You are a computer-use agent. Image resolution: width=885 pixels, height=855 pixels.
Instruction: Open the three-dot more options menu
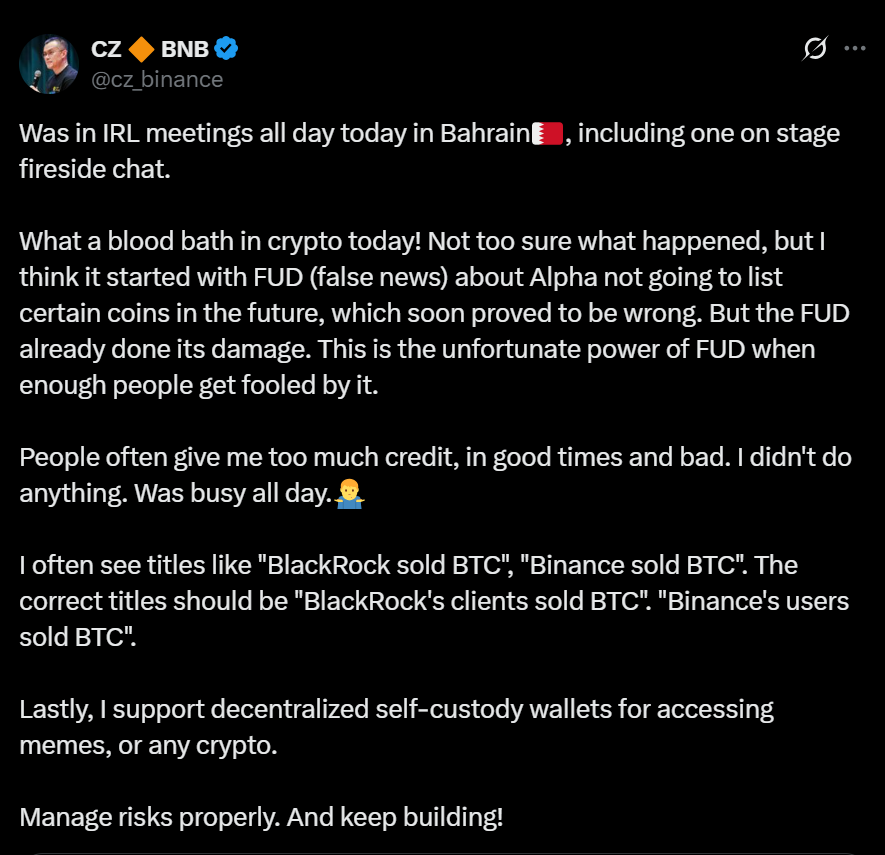855,48
